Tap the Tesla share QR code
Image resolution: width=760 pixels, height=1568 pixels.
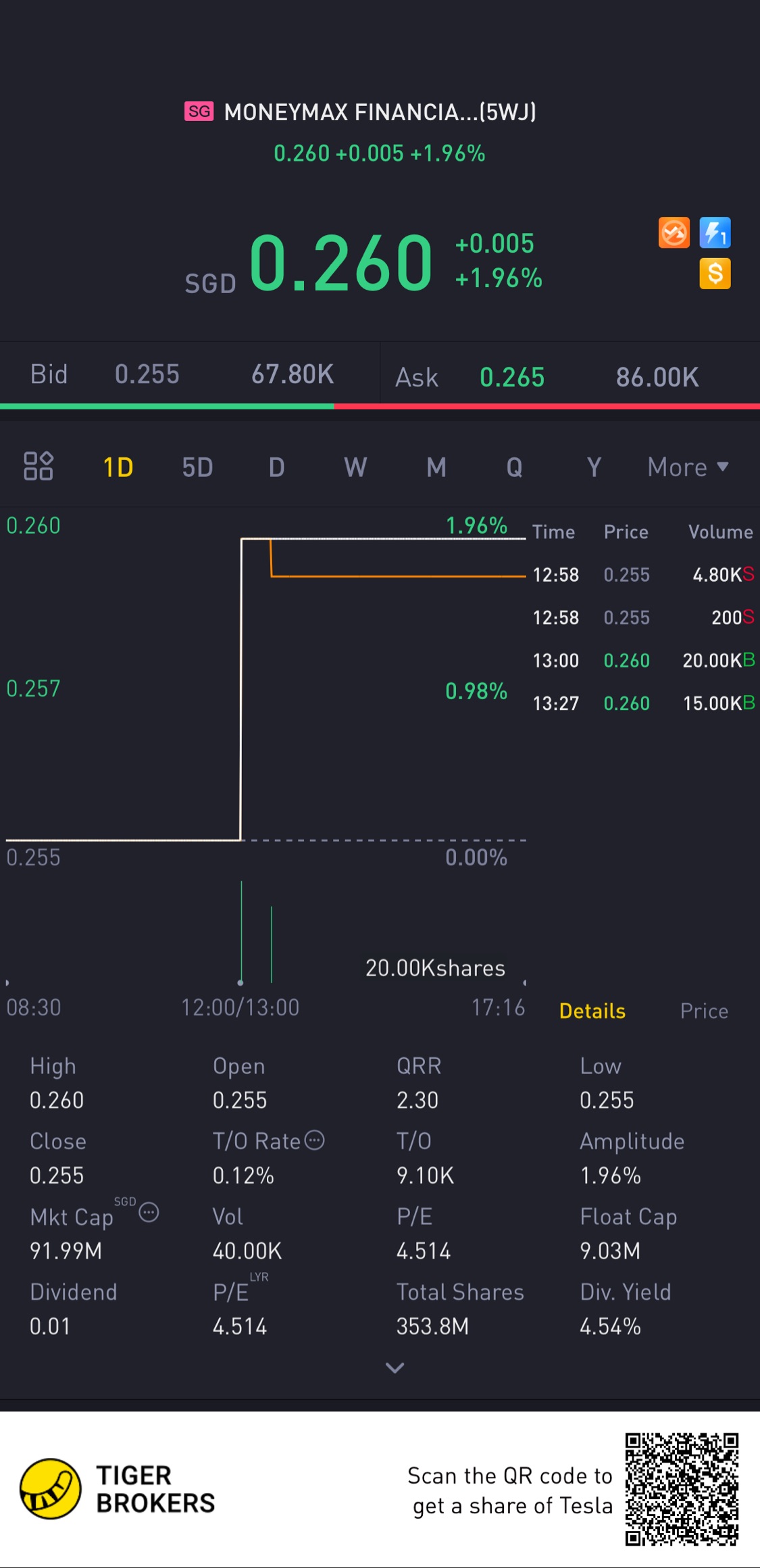[x=682, y=1489]
